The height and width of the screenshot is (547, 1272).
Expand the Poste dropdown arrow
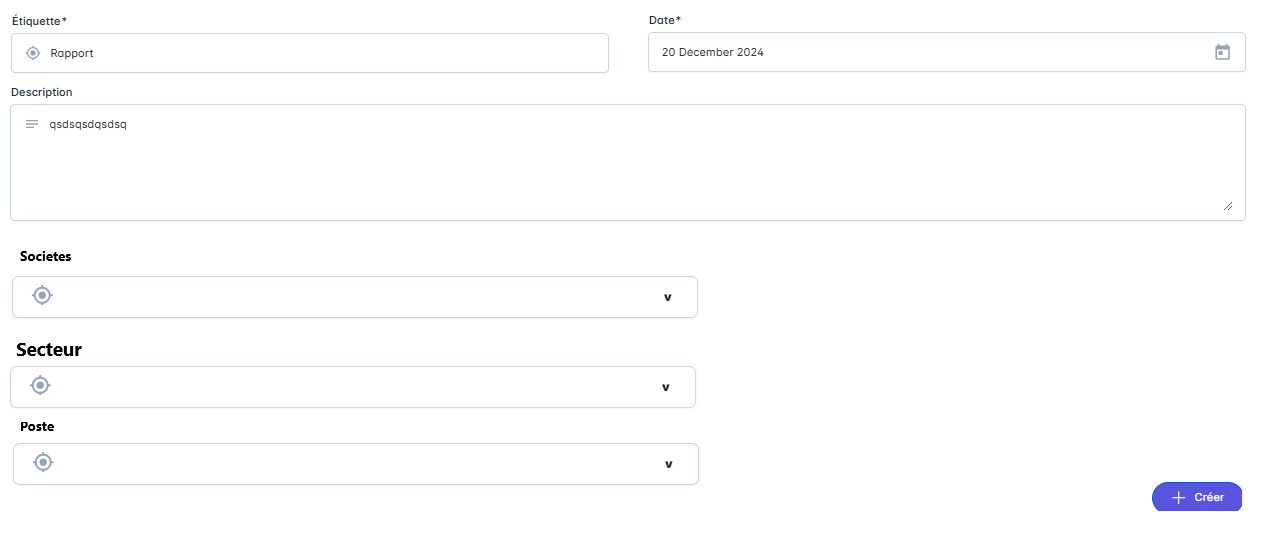tap(668, 464)
